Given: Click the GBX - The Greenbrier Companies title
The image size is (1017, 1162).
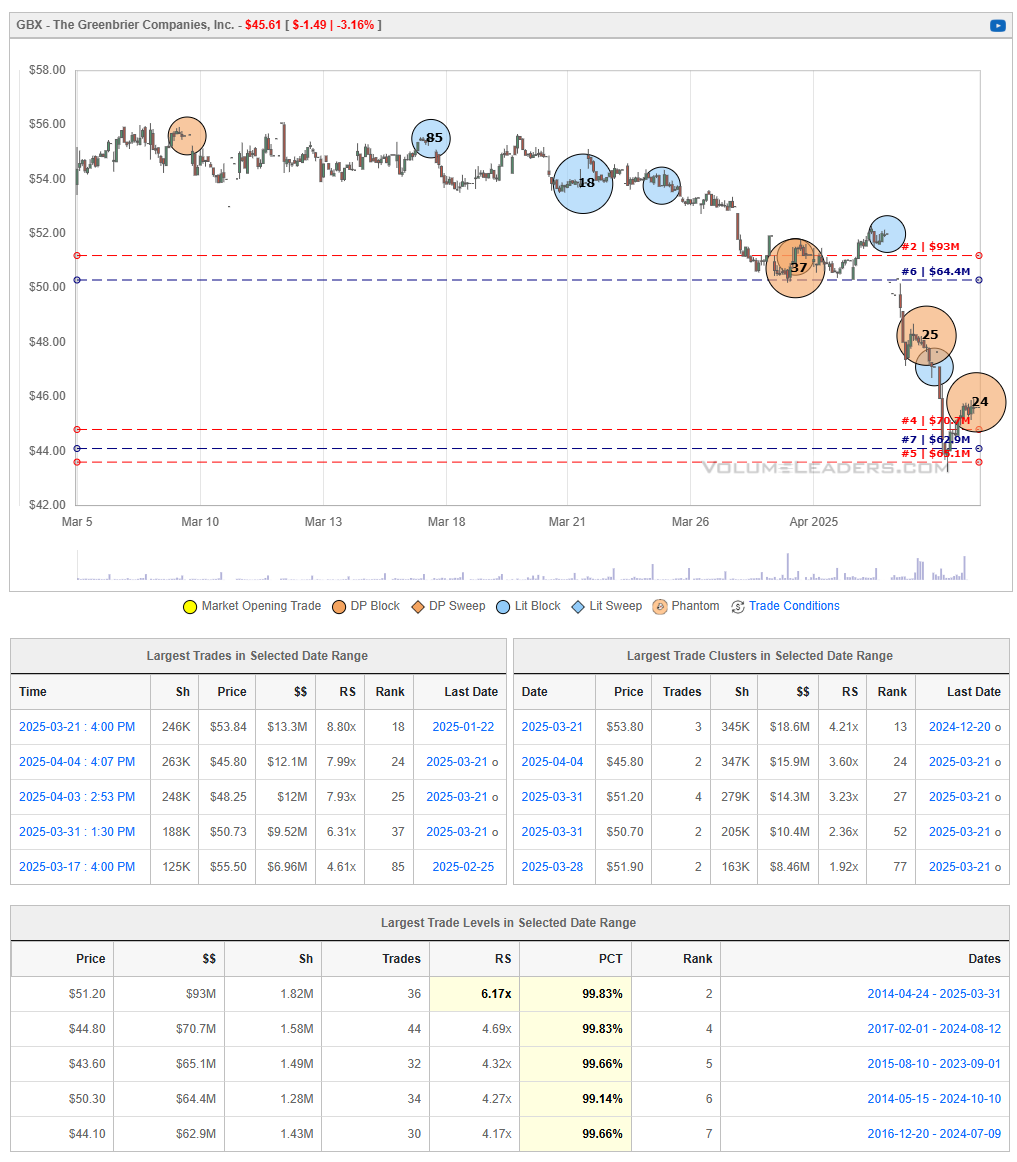Looking at the screenshot, I should tap(125, 25).
